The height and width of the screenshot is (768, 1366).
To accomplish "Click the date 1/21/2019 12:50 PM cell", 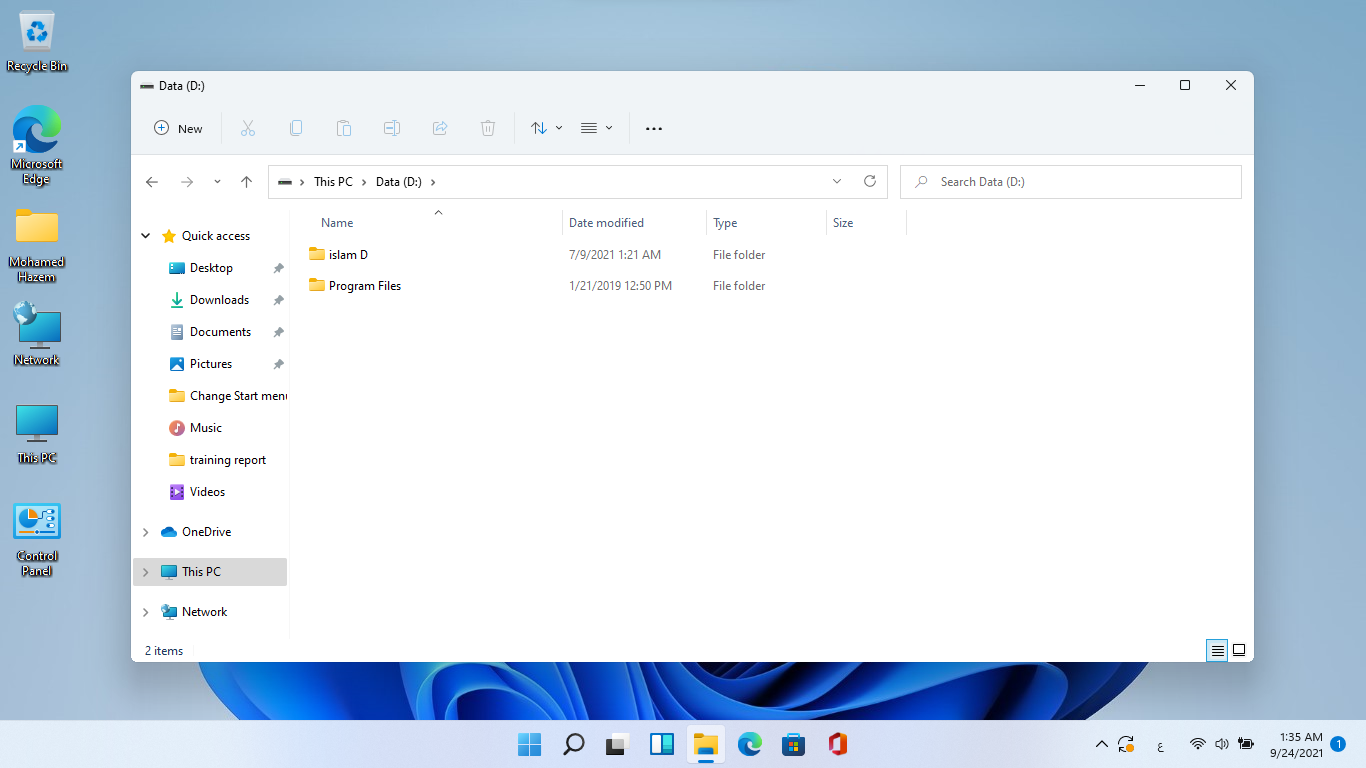I will click(620, 286).
